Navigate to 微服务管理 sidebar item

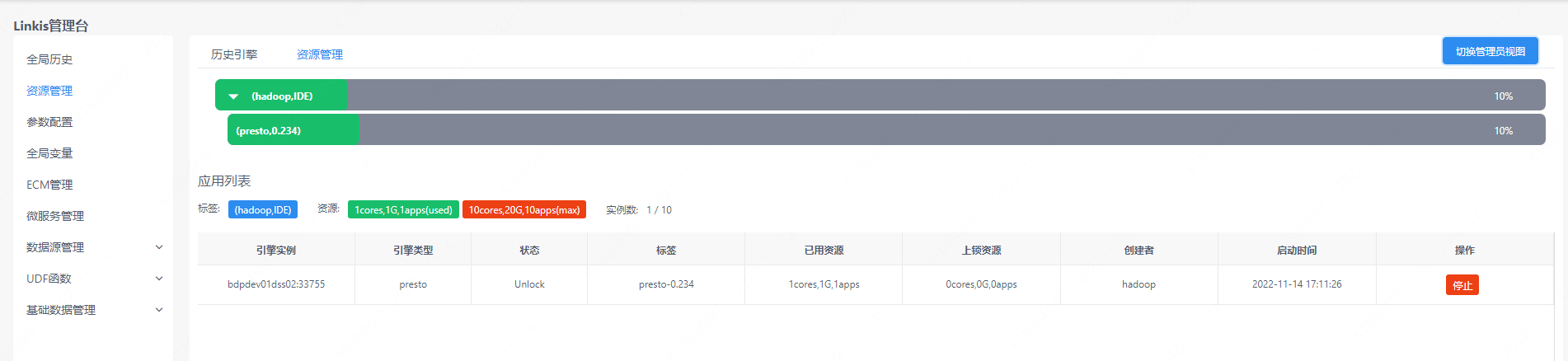click(x=55, y=216)
